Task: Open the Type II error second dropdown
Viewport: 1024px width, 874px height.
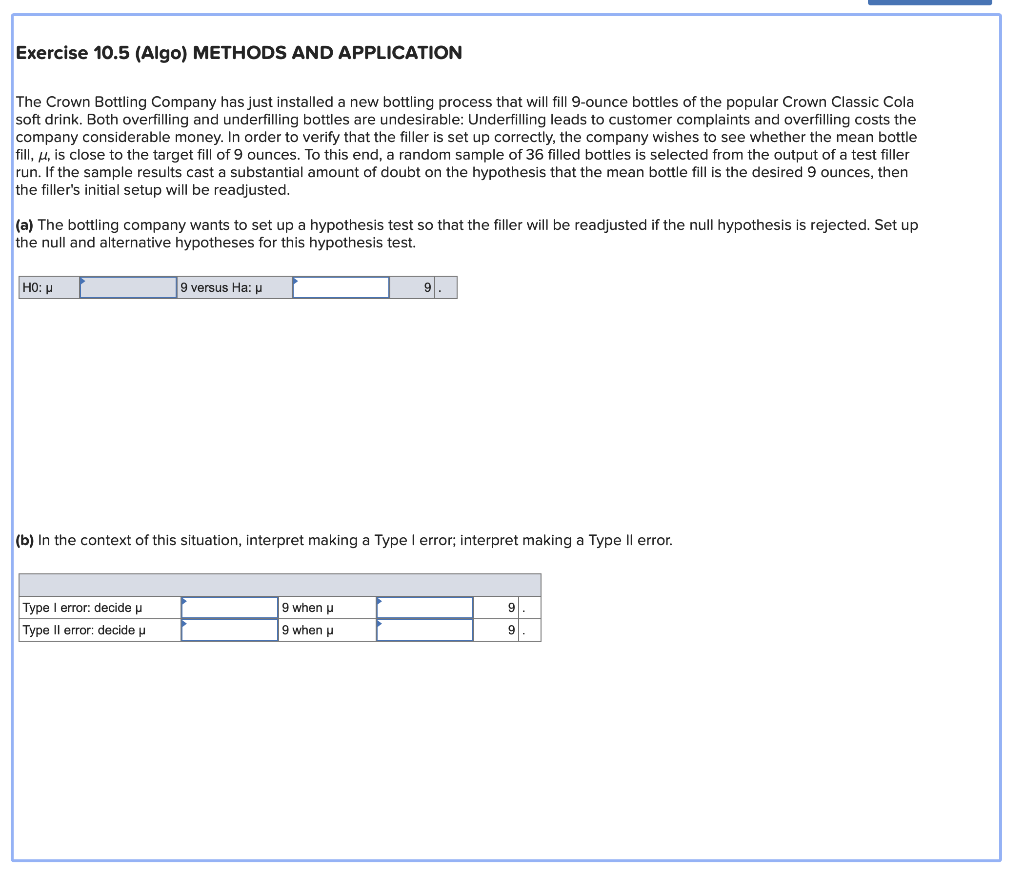Action: 424,630
